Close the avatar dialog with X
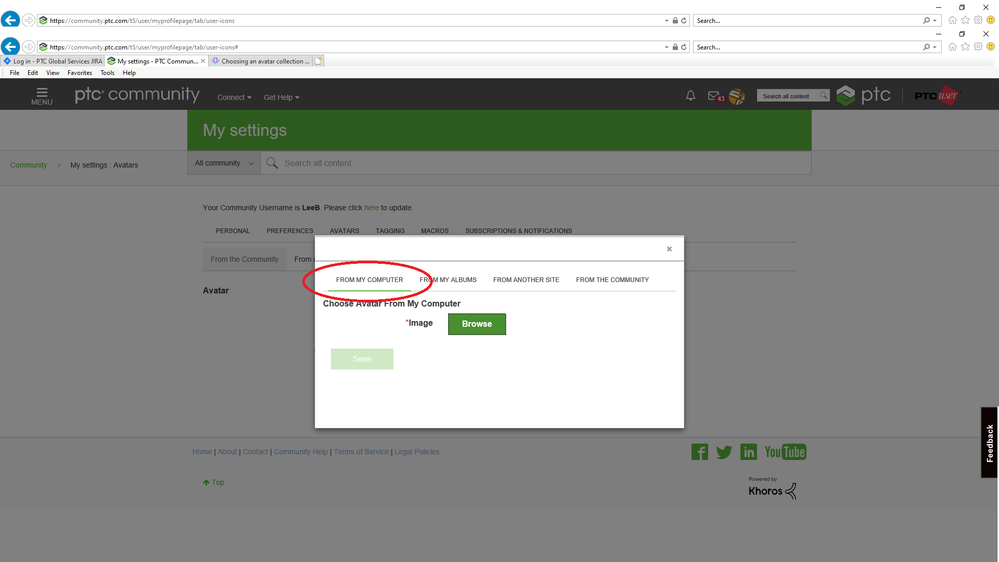Image resolution: width=999 pixels, height=562 pixels. (x=669, y=249)
